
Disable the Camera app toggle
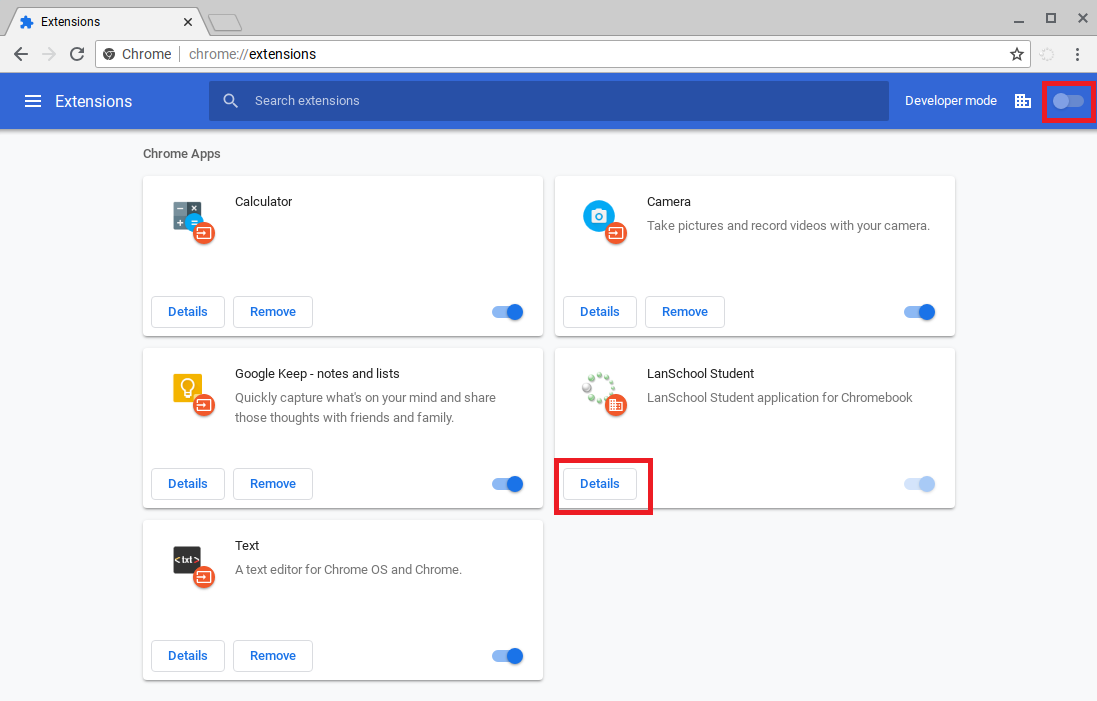coord(920,312)
